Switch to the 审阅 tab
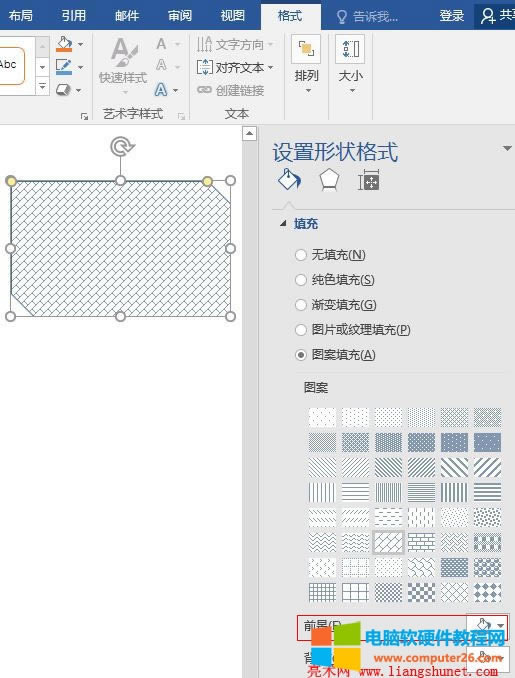The width and height of the screenshot is (515, 678). pyautogui.click(x=179, y=16)
